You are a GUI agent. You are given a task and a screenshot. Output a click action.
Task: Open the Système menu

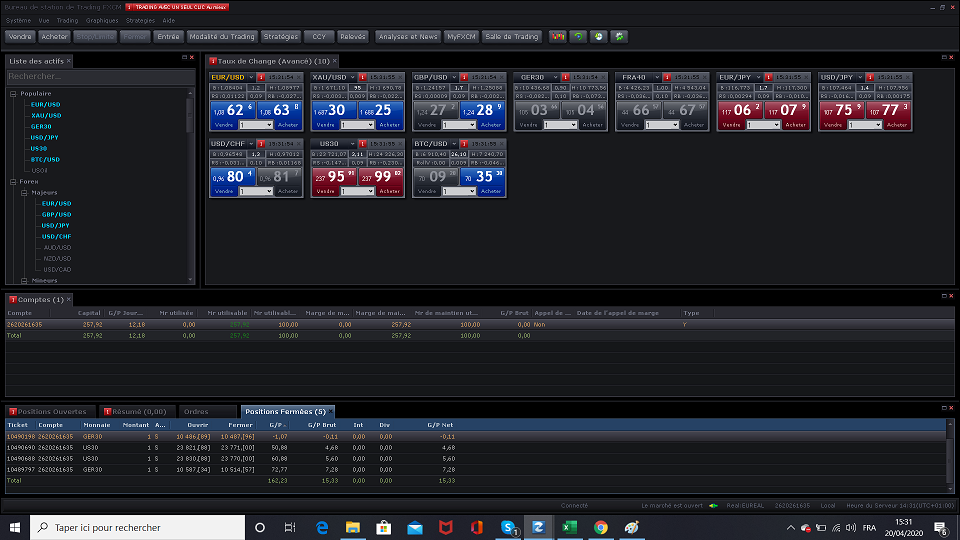click(18, 21)
